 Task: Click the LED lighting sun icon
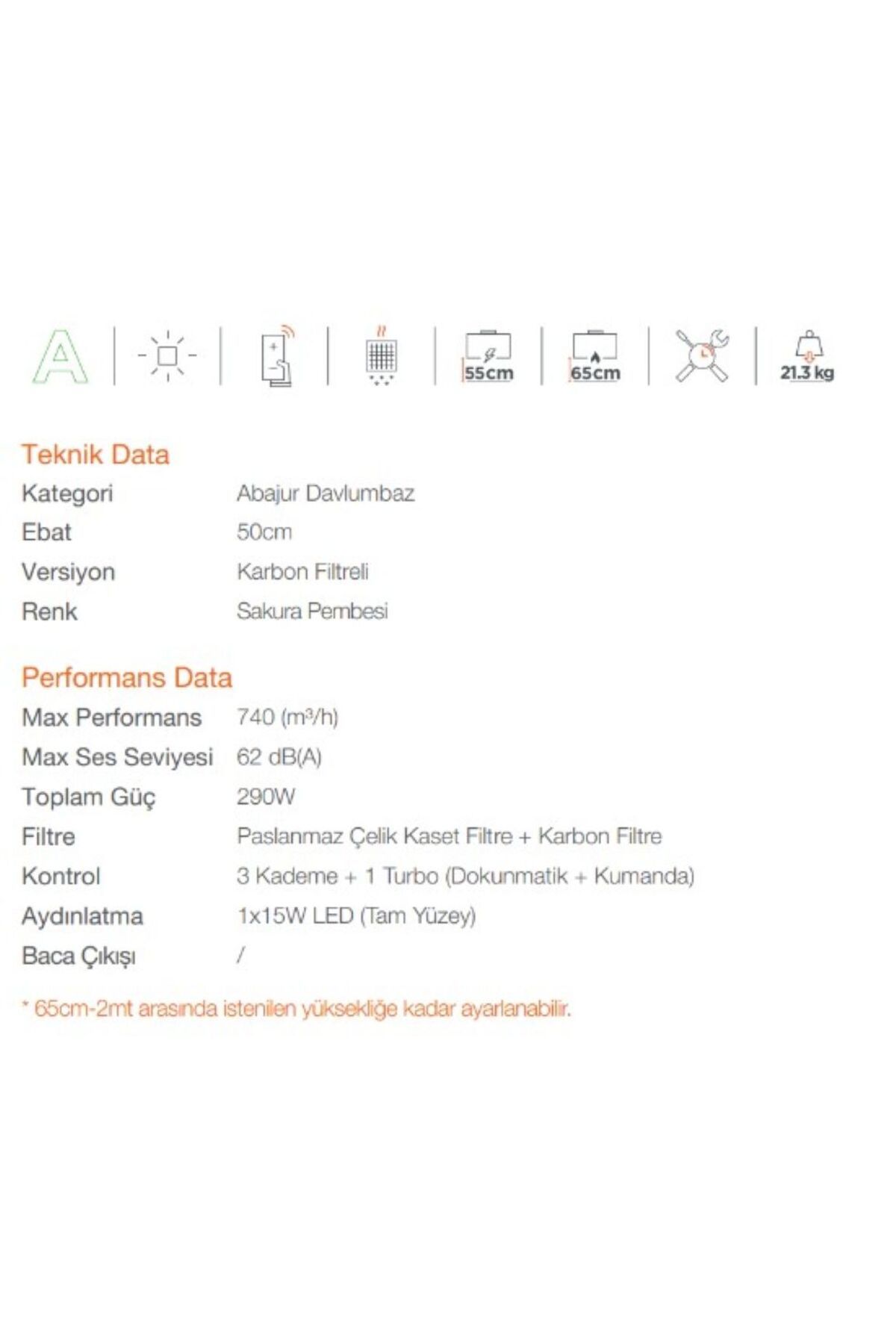[167, 355]
